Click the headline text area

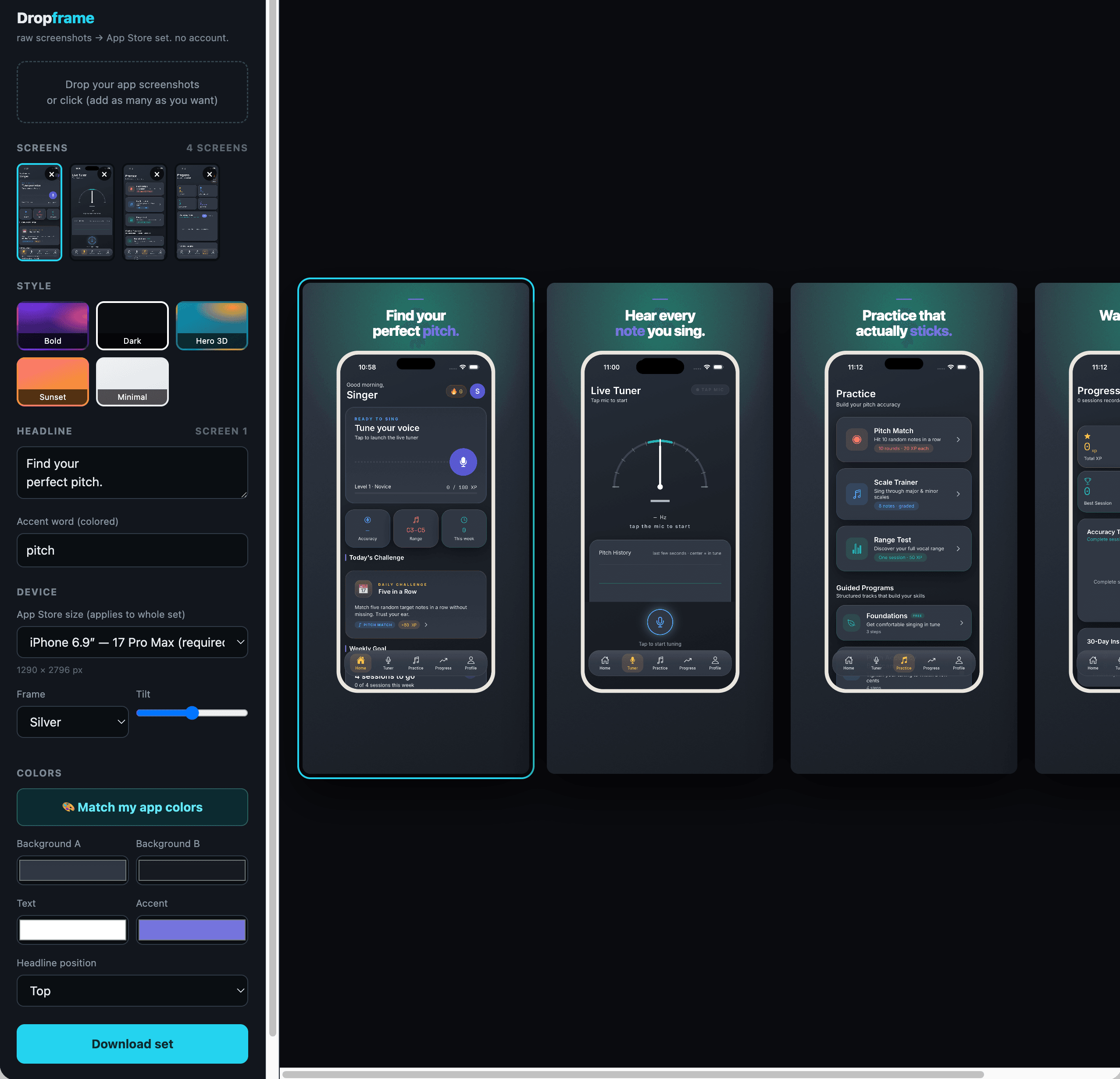[x=132, y=472]
